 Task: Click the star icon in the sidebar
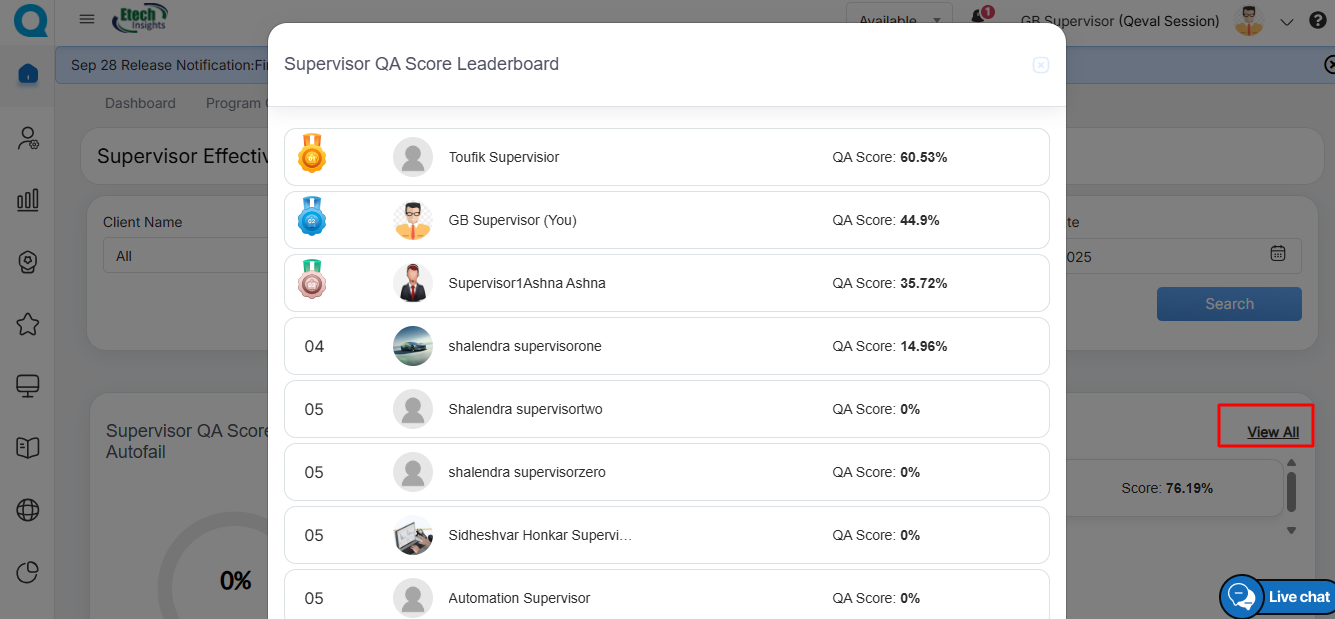pyautogui.click(x=28, y=324)
